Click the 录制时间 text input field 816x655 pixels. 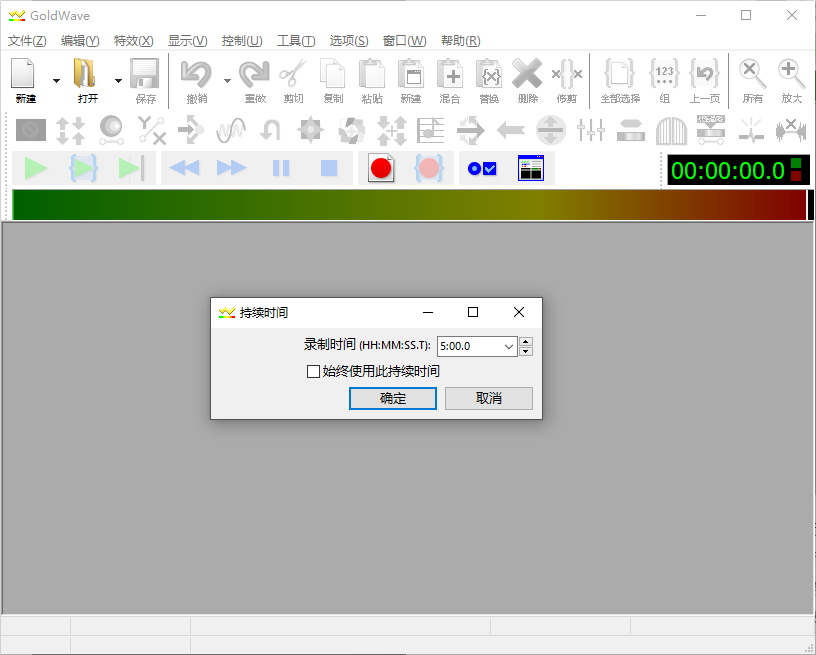click(x=468, y=346)
